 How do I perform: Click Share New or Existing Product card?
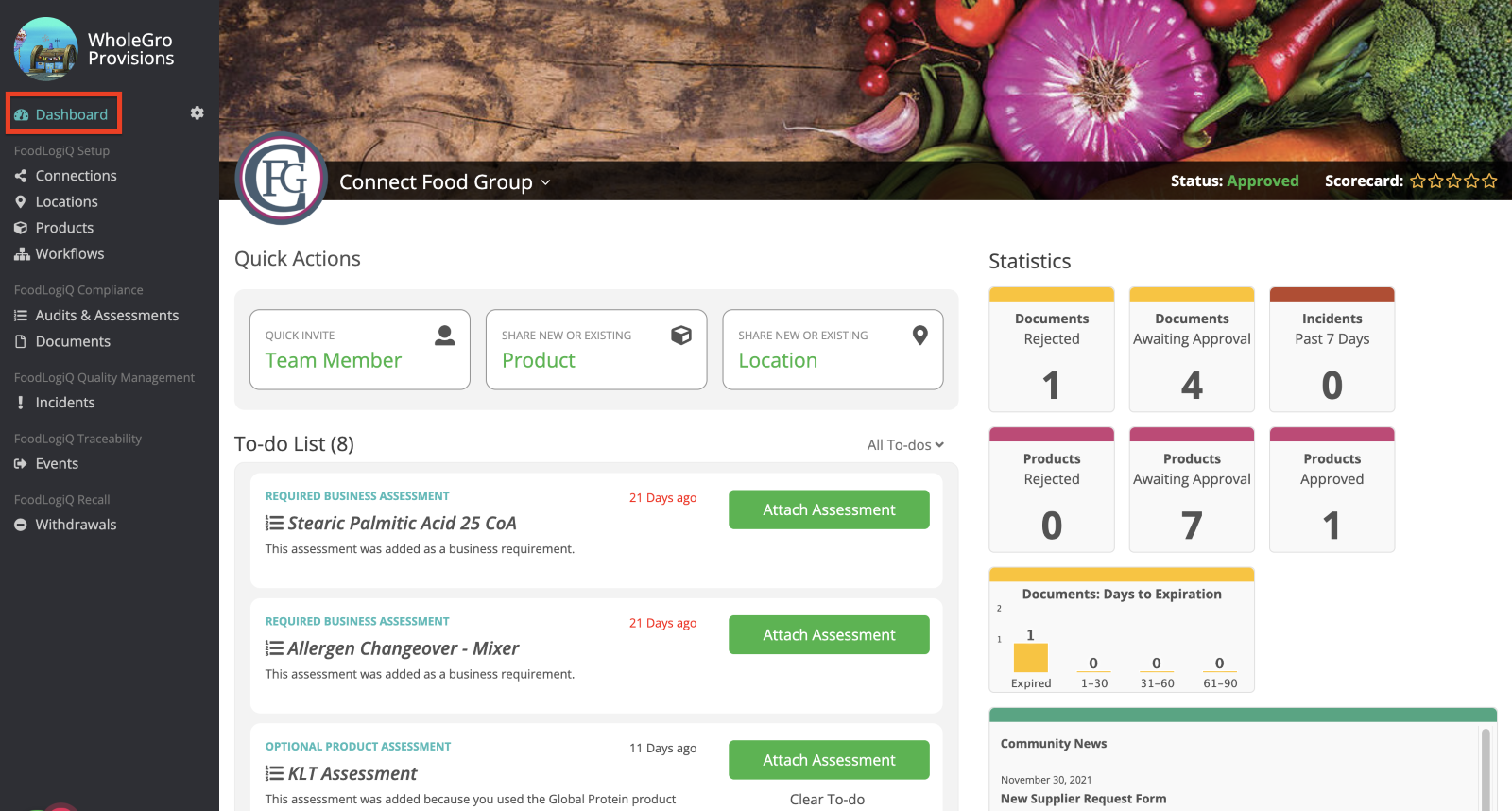click(x=596, y=350)
